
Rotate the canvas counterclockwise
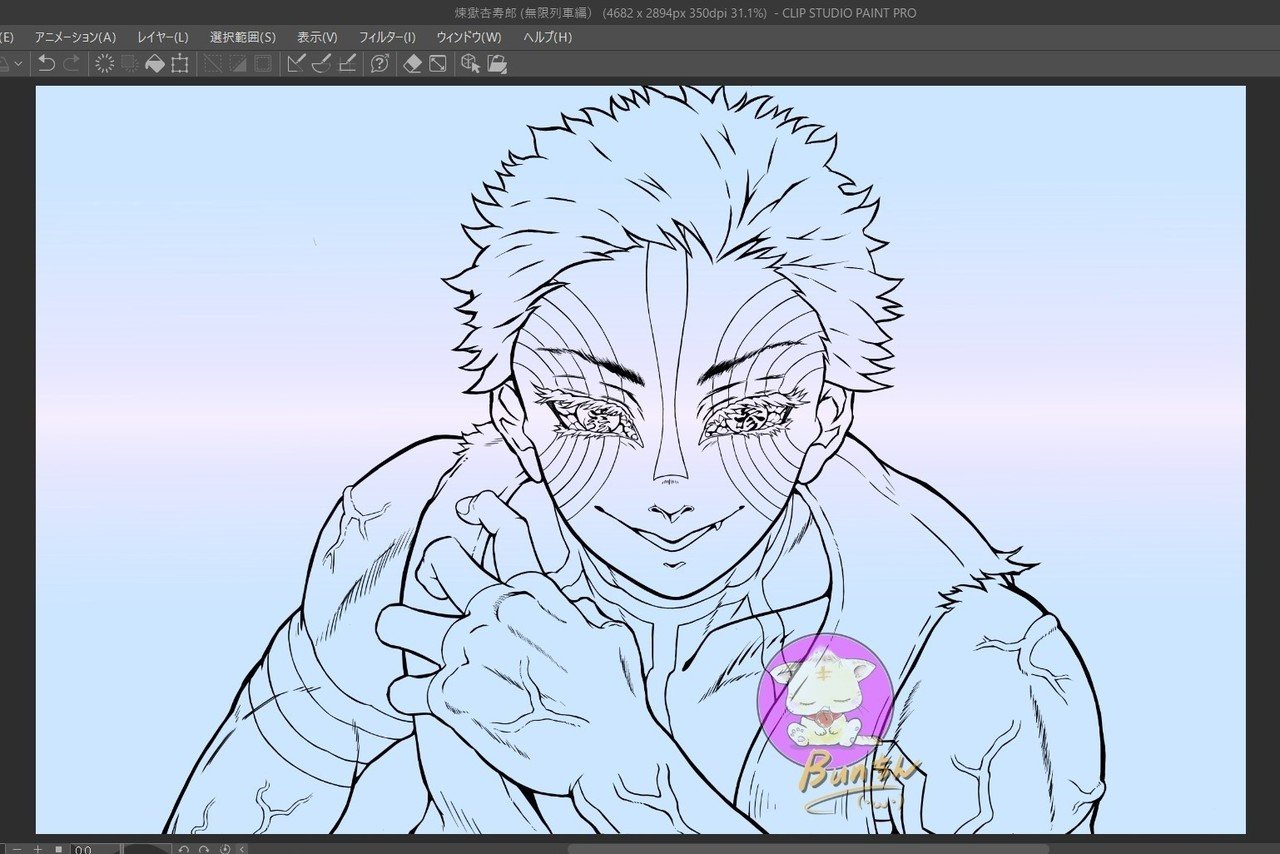point(184,849)
